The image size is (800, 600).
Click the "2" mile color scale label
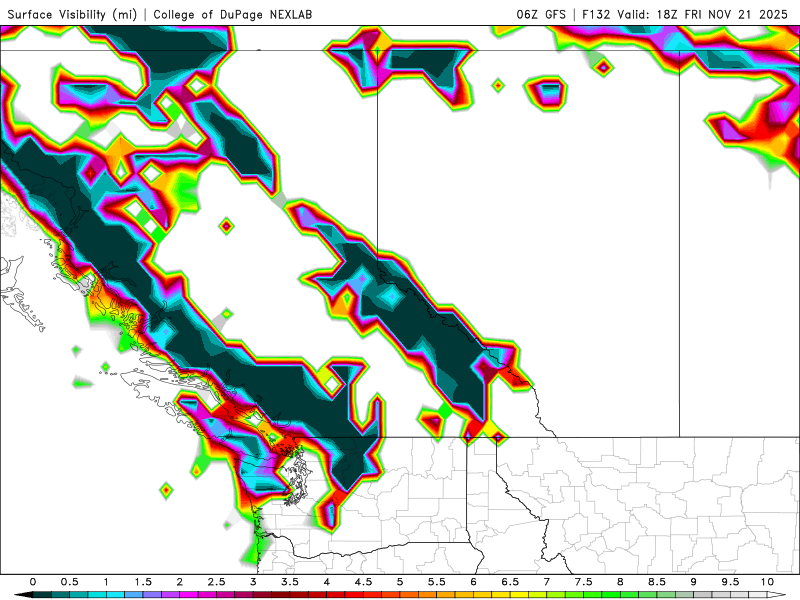coord(180,582)
